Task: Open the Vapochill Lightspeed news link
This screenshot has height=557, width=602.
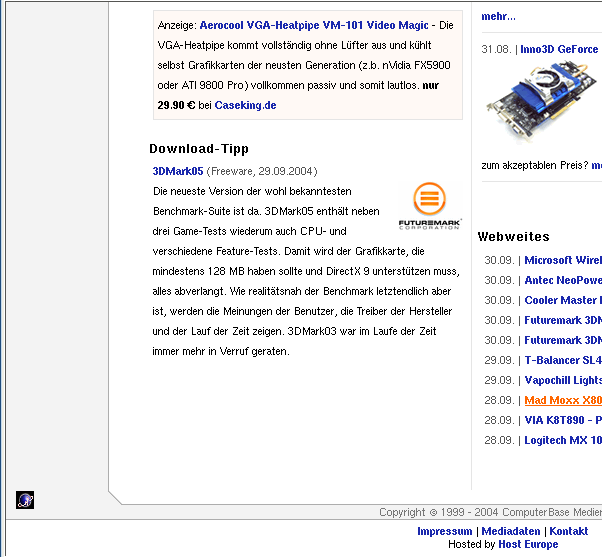Action: click(x=563, y=380)
